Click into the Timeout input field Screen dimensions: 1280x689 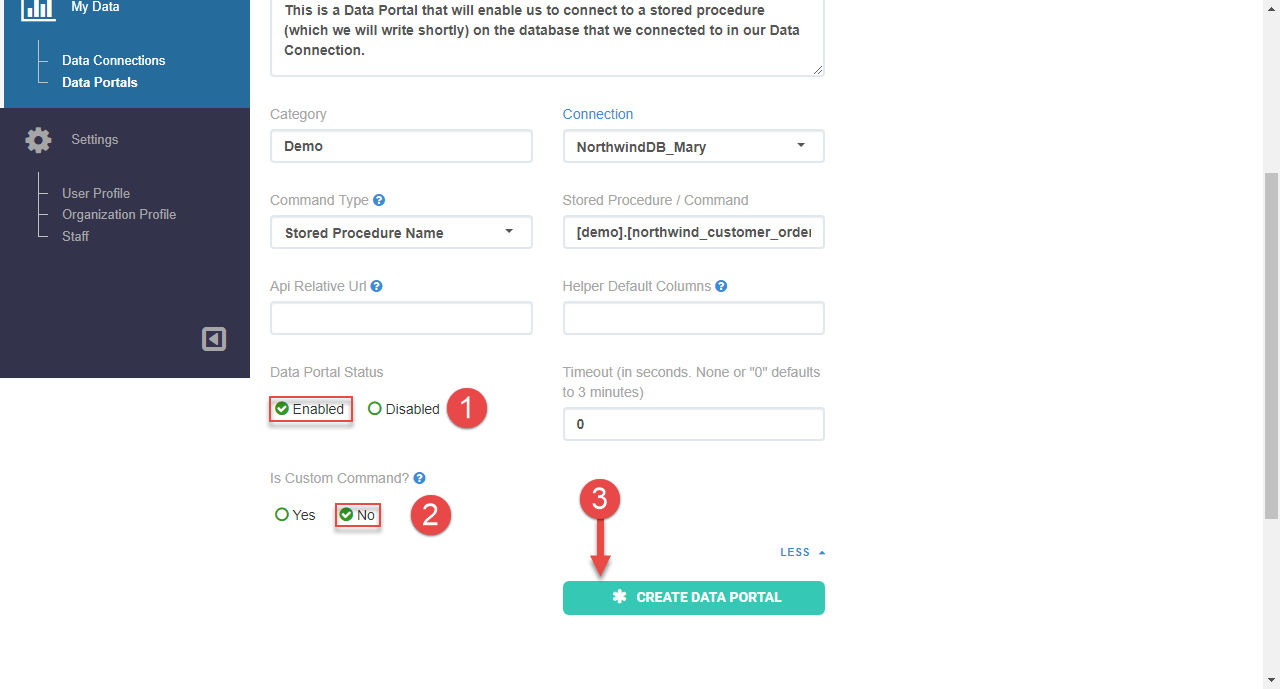[x=694, y=424]
